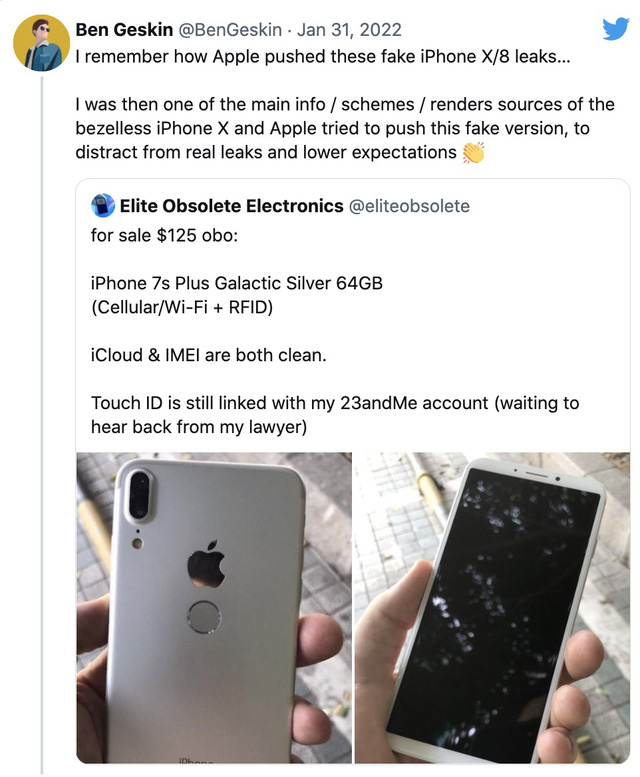Open Elite Obsolete Electronics avatar icon
The image size is (640, 777).
103,206
